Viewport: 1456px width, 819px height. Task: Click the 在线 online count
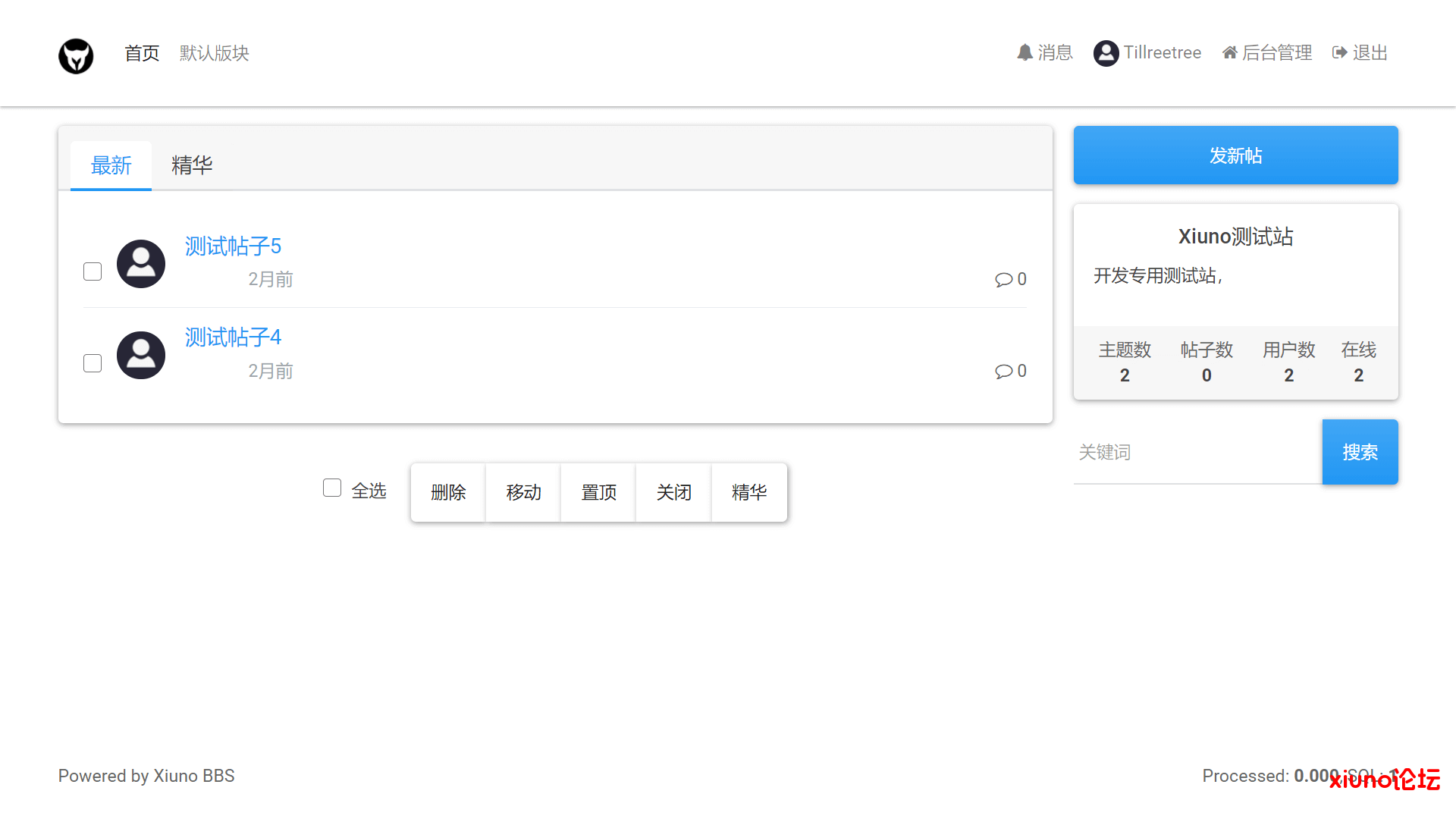tap(1358, 362)
